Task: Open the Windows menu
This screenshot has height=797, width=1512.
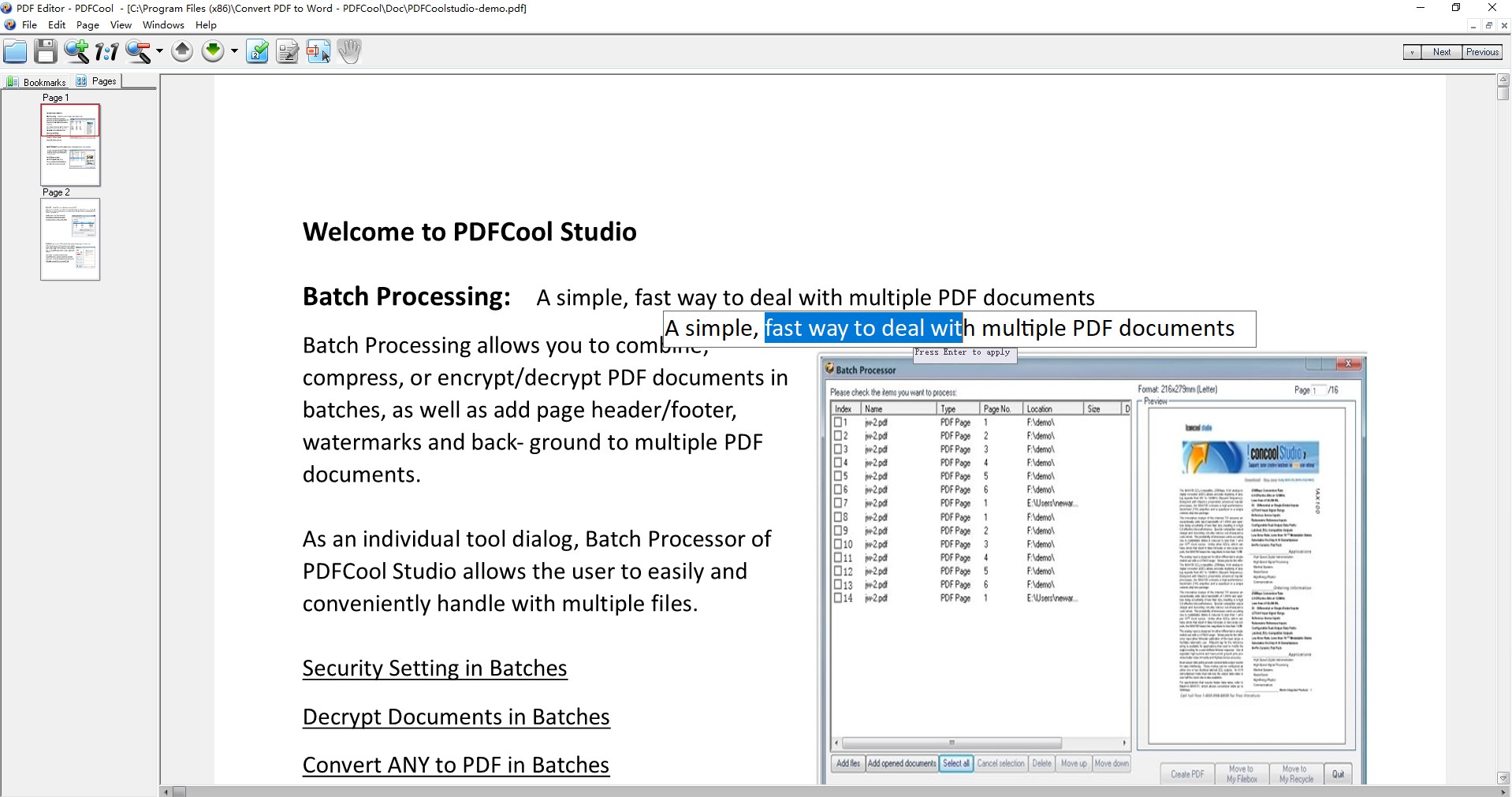Action: click(x=163, y=25)
